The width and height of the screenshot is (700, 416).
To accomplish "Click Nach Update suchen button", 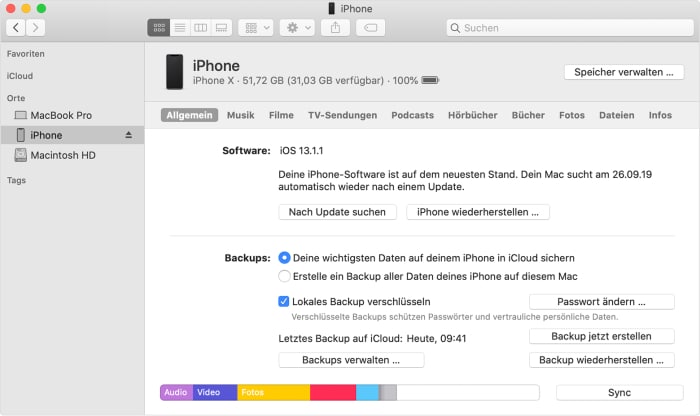I will pos(338,212).
